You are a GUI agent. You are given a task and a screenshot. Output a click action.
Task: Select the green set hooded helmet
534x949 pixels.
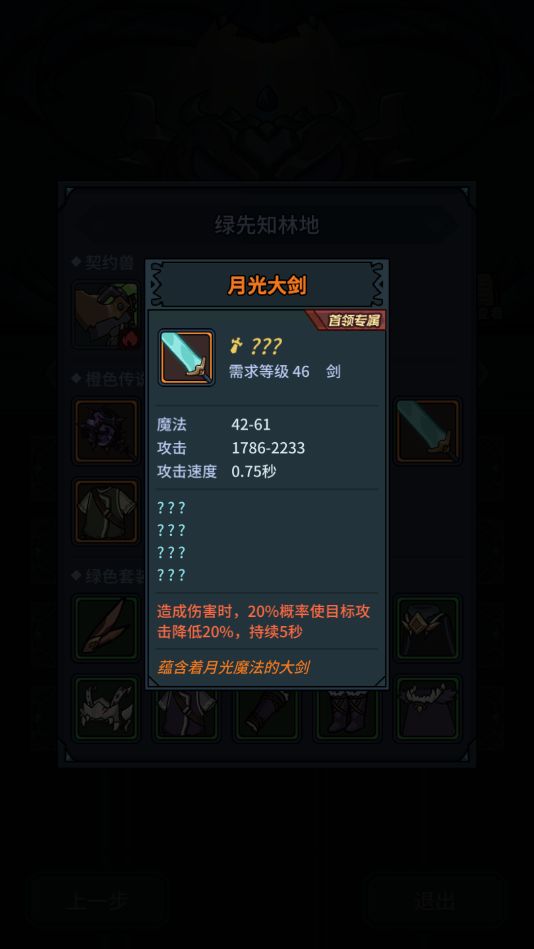click(x=427, y=628)
